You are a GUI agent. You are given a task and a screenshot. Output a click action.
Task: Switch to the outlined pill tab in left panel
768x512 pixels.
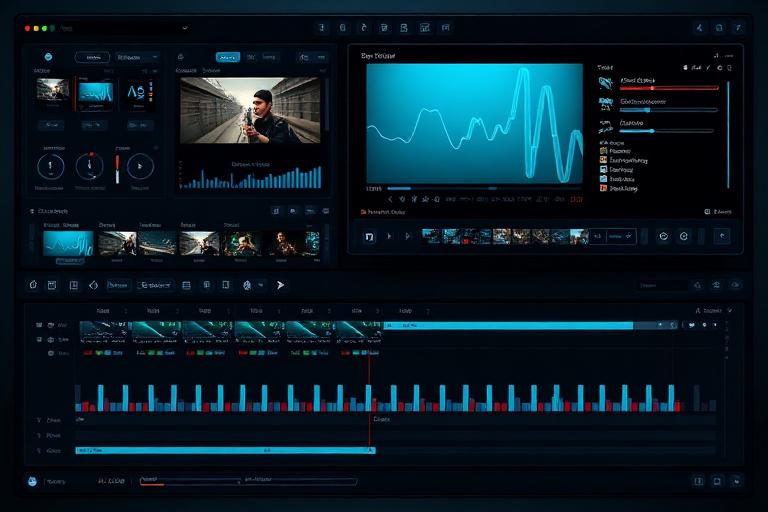[x=92, y=58]
